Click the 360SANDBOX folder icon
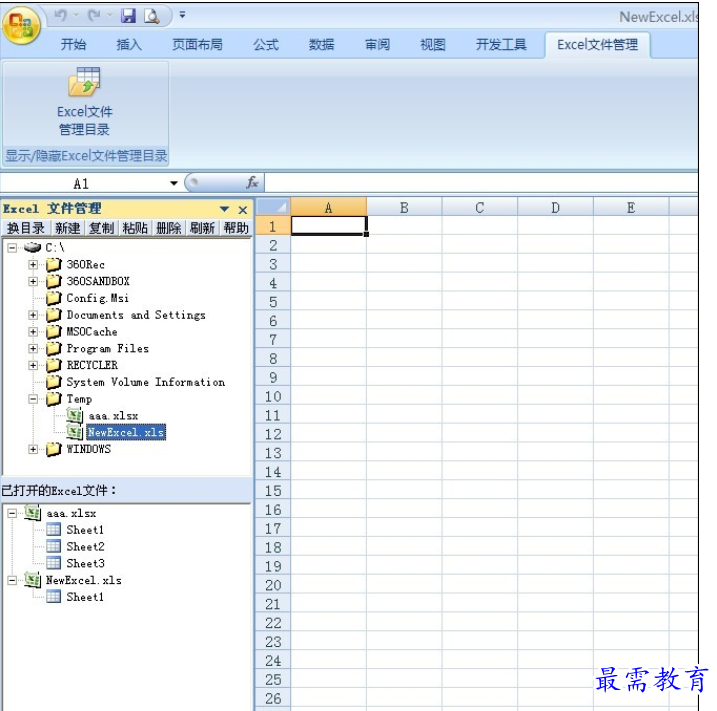 point(54,281)
